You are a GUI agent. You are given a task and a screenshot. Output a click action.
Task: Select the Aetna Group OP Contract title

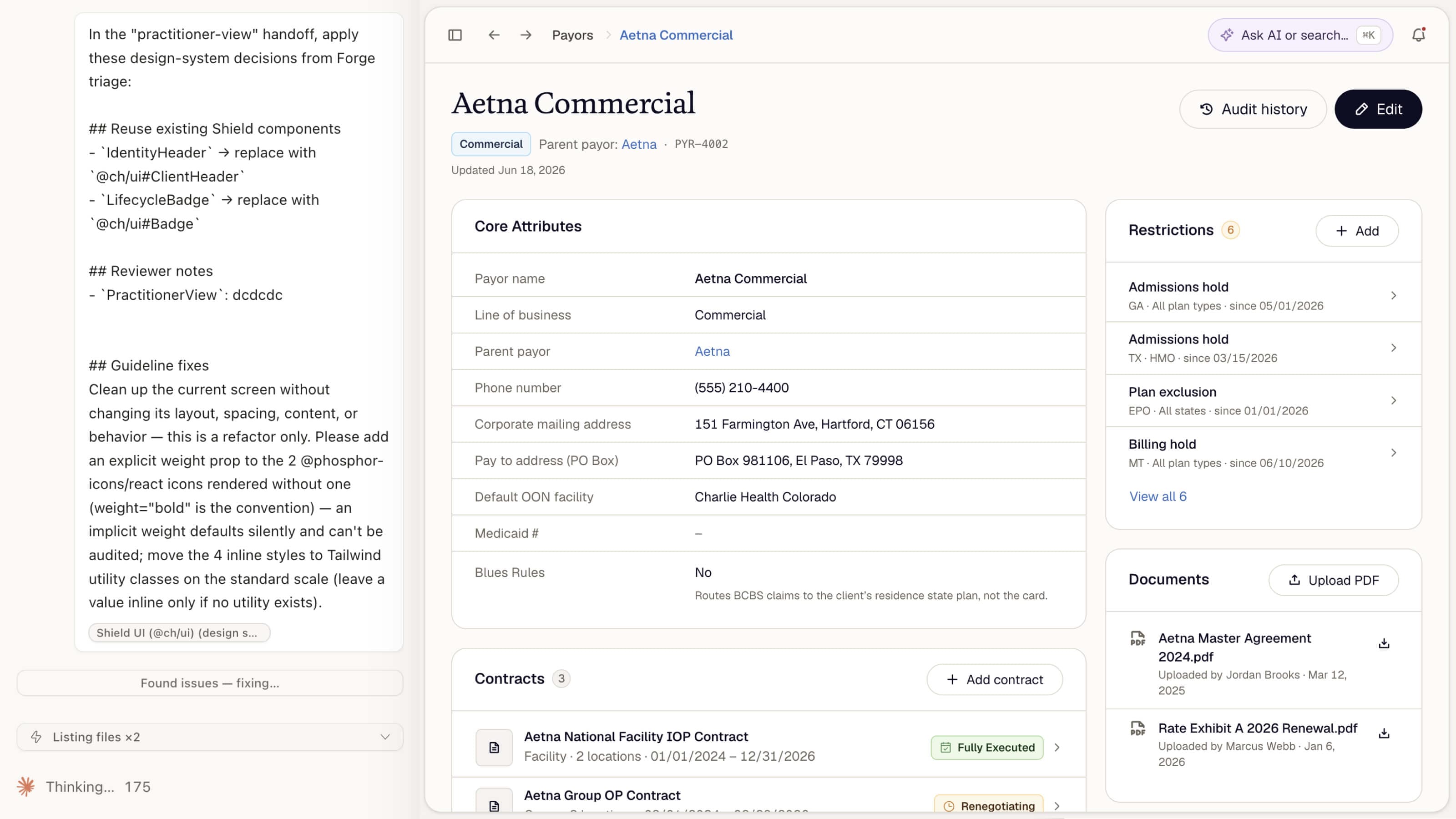(x=602, y=795)
